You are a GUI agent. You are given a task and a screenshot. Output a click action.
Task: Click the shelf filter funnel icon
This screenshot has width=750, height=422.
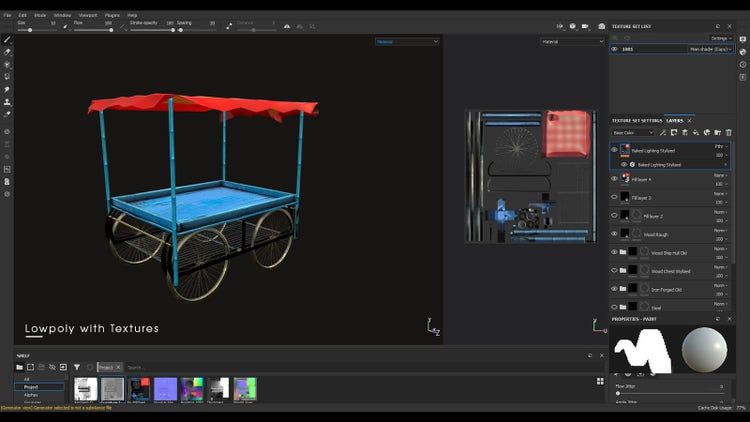[x=77, y=367]
